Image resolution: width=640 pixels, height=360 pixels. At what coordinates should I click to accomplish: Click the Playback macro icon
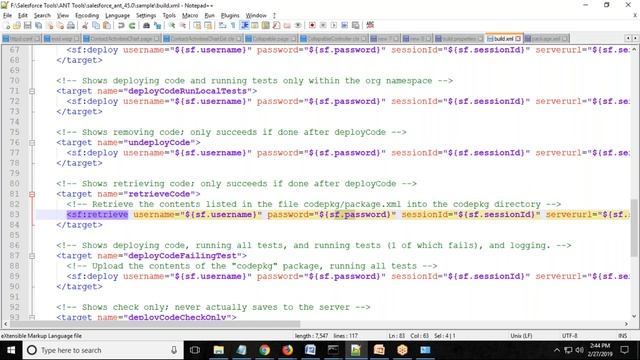click(333, 25)
